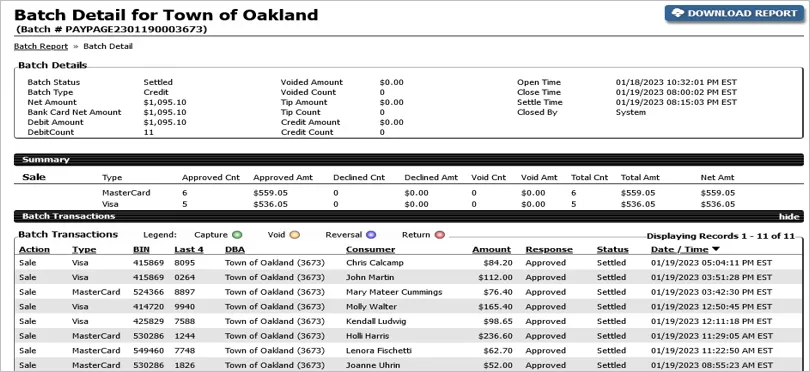Sort transactions by Consumer column
Screen dimensions: 810x372
point(370,250)
